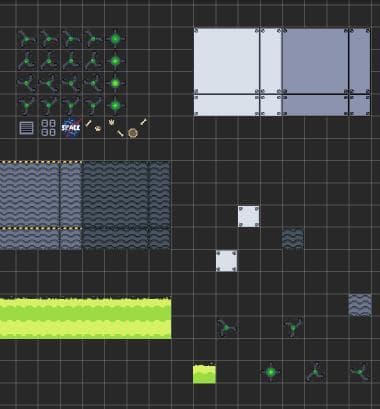Select the spinner blade tile right beside the isolated orb

[315, 372]
